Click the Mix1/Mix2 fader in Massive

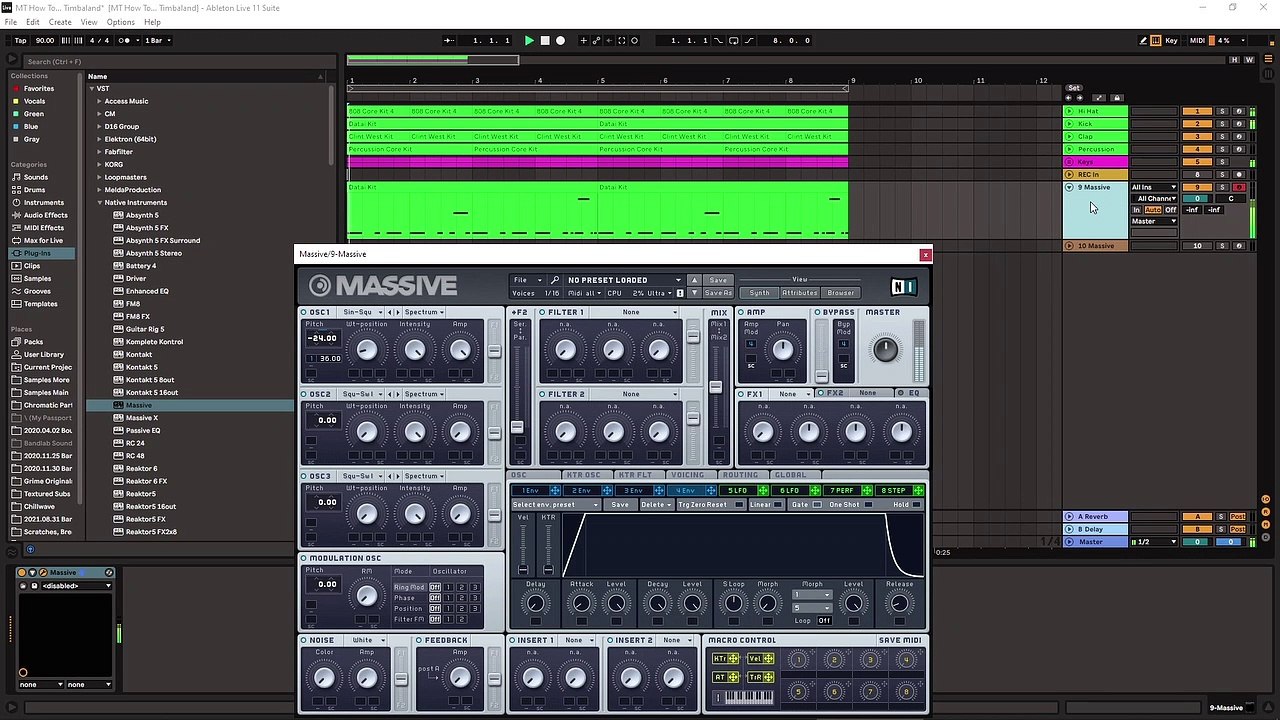[715, 387]
